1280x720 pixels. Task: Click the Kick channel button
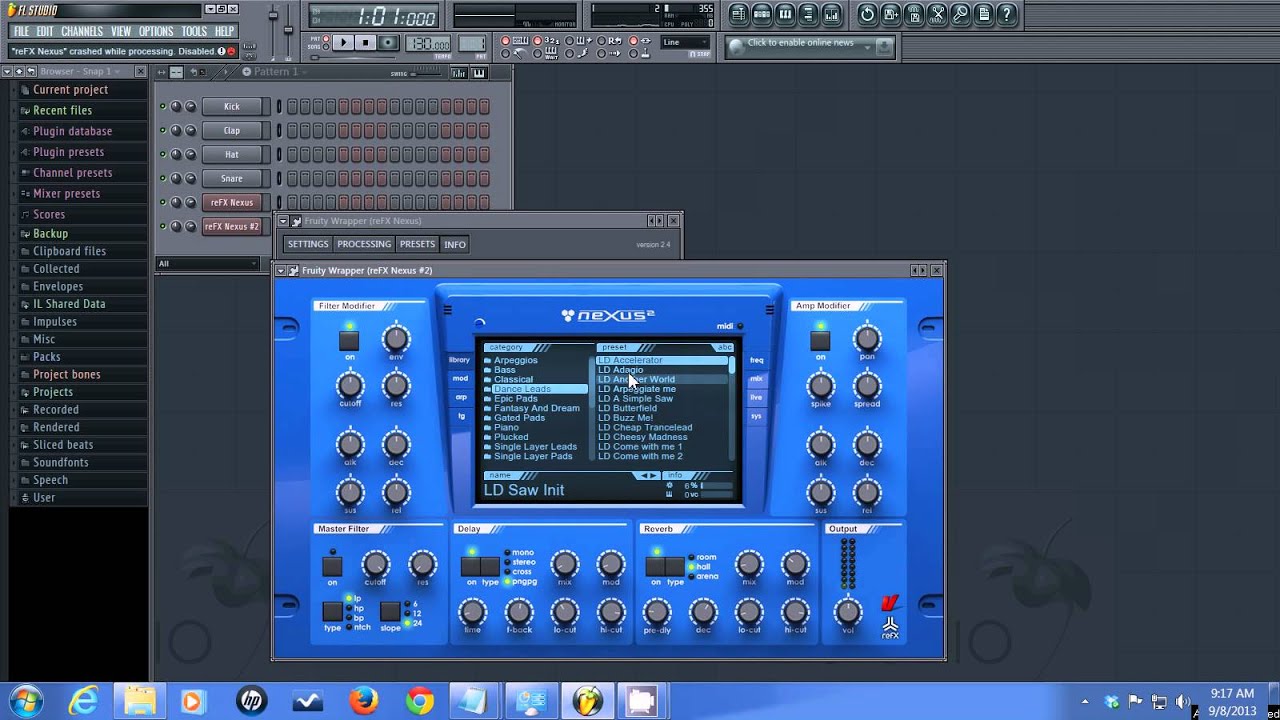click(x=232, y=106)
